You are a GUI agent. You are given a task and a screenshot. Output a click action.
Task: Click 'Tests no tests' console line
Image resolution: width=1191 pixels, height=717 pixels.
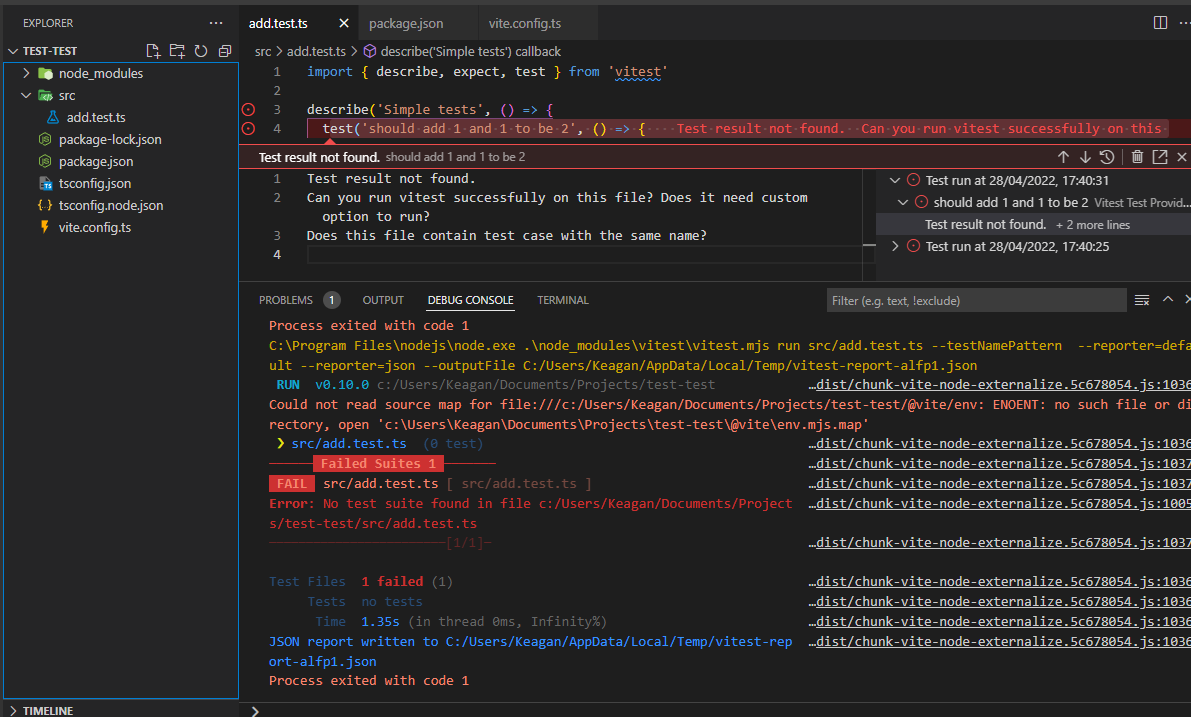(365, 602)
